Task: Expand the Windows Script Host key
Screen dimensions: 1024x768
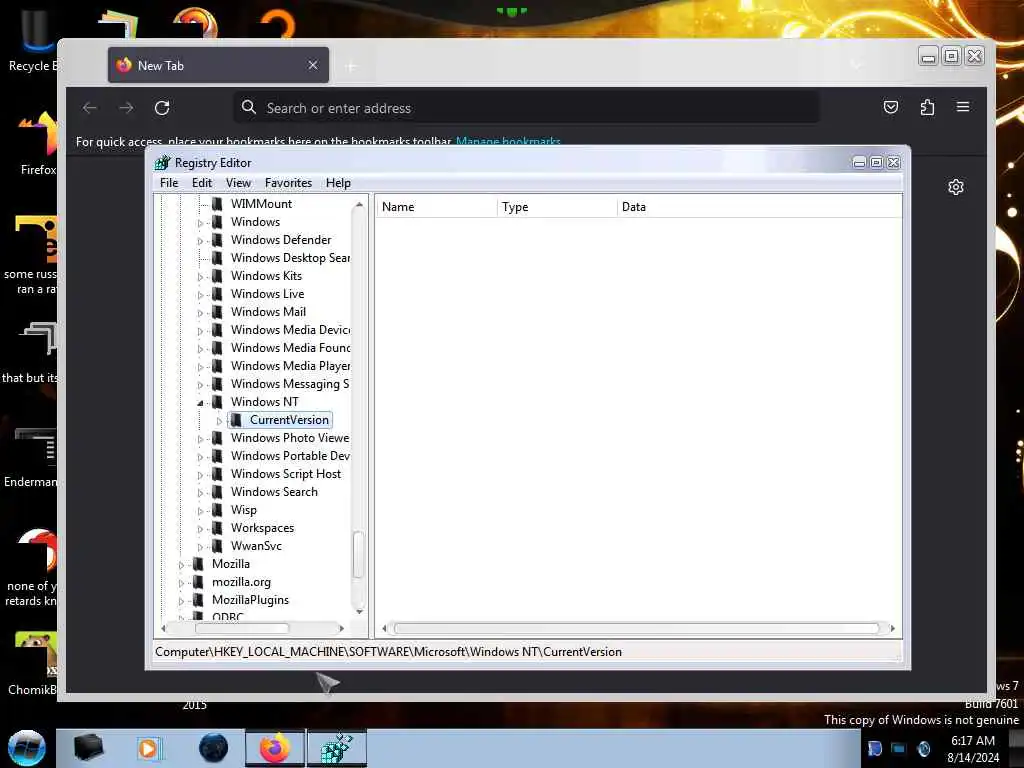Action: (200, 475)
